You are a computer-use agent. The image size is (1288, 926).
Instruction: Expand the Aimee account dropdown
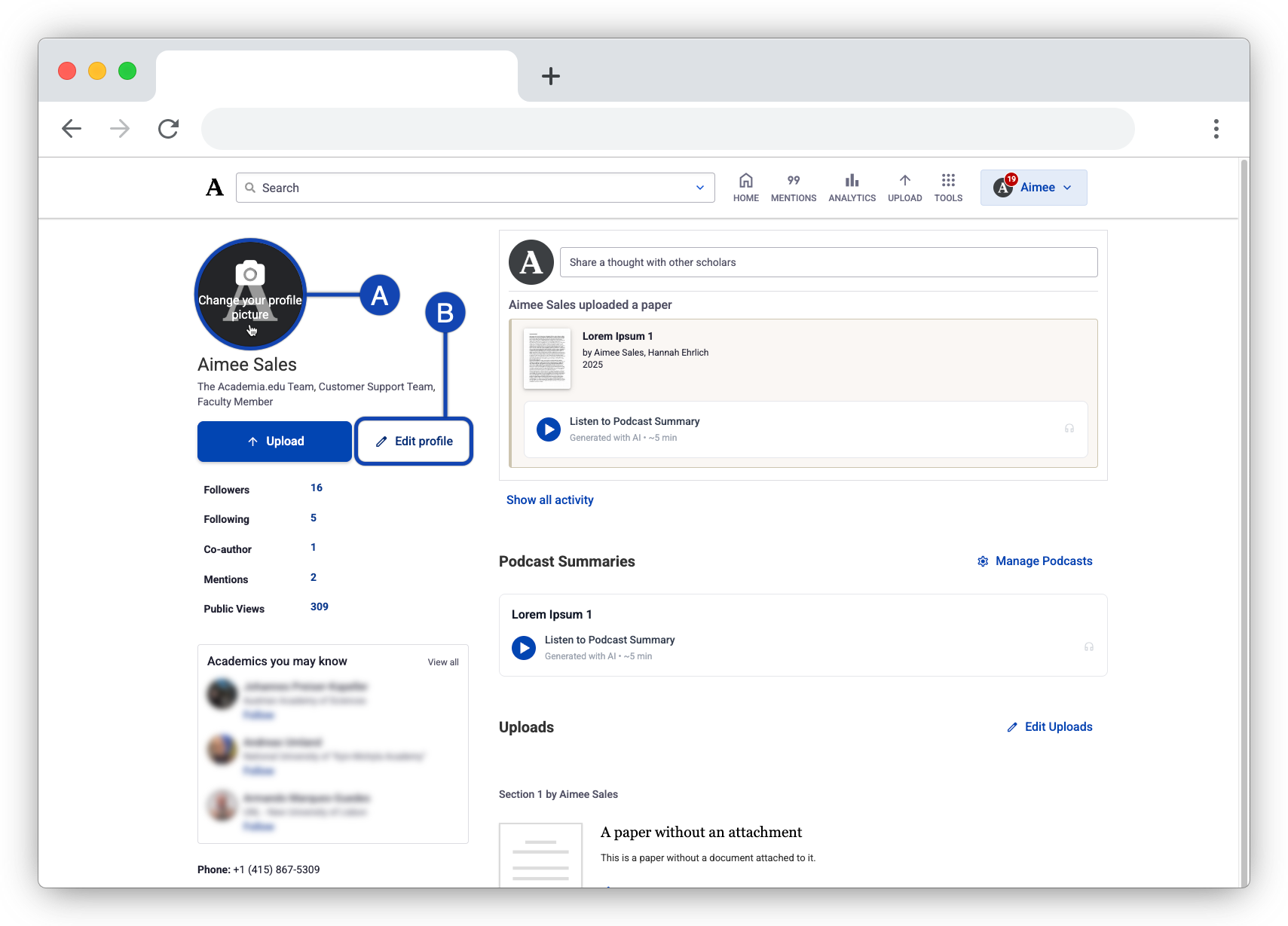click(1033, 188)
